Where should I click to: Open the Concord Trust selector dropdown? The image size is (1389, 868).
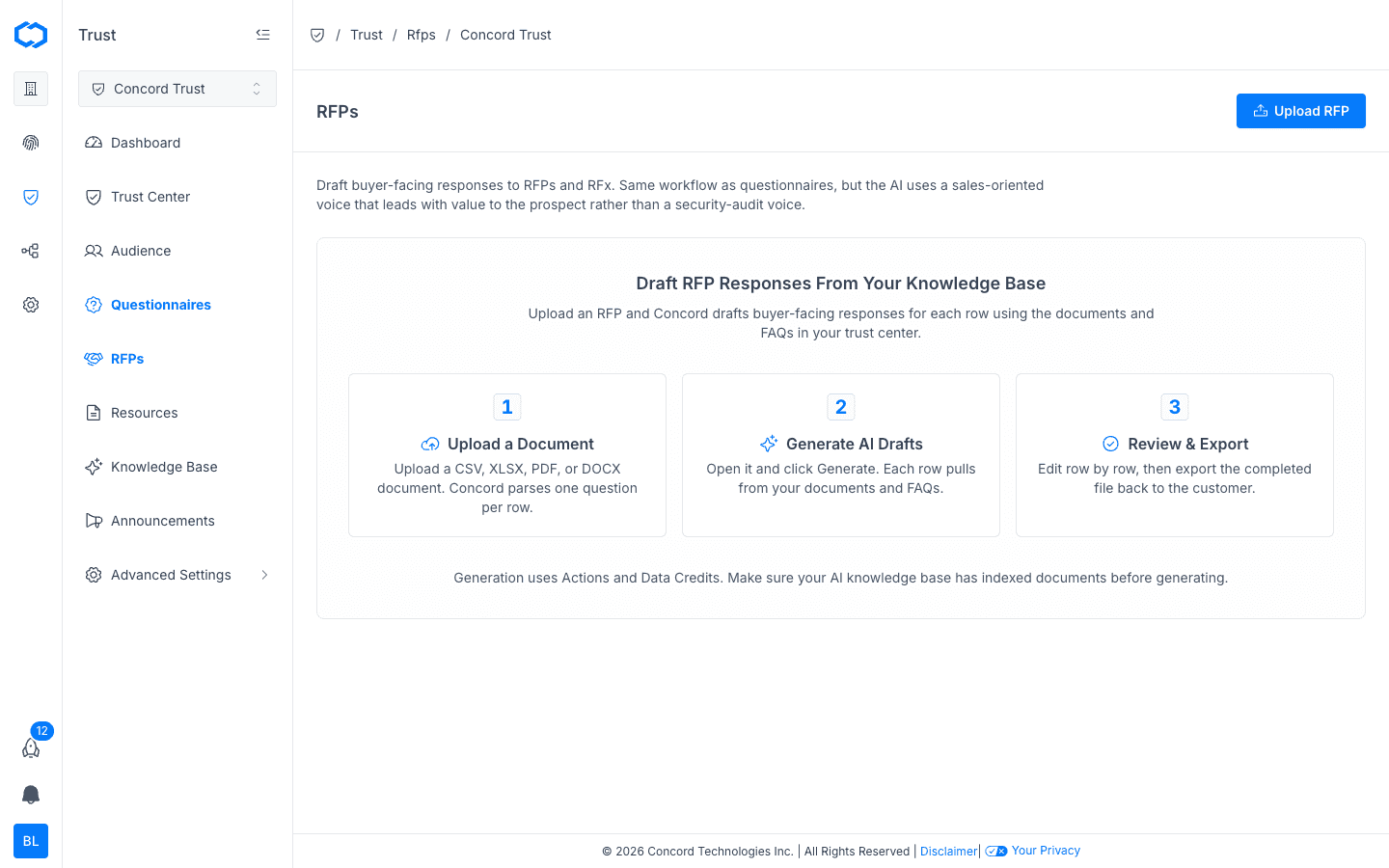pos(177,89)
